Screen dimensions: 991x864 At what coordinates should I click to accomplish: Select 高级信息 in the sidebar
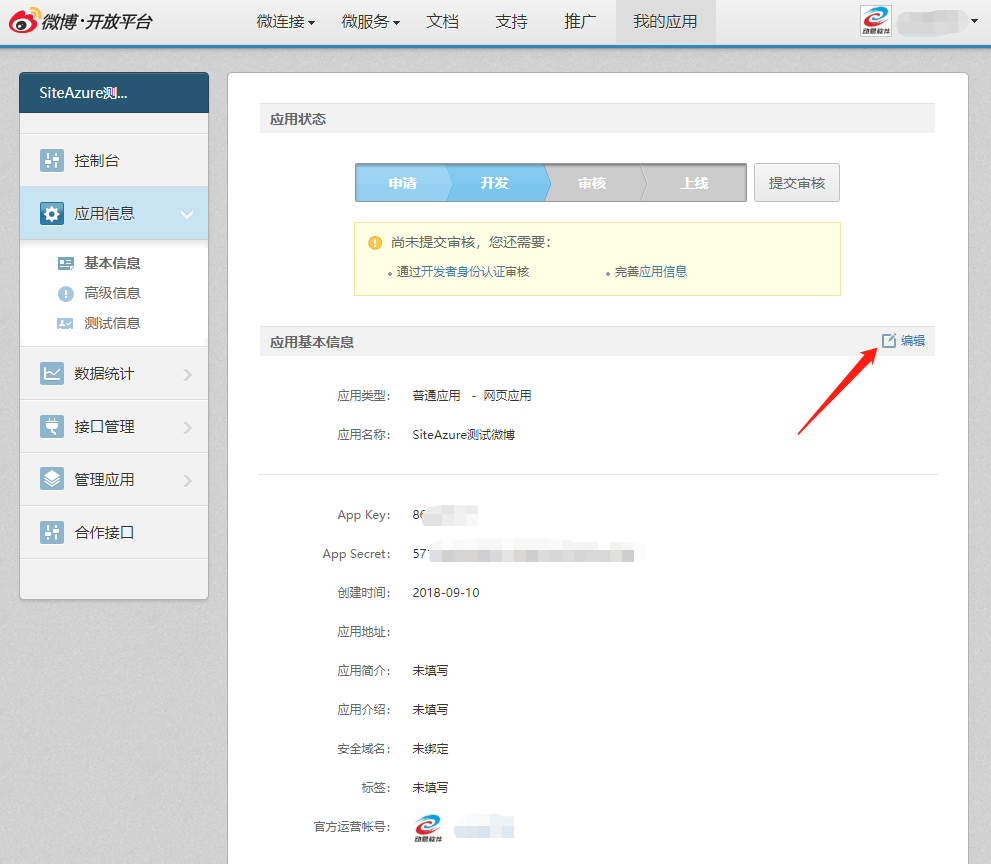pyautogui.click(x=112, y=293)
